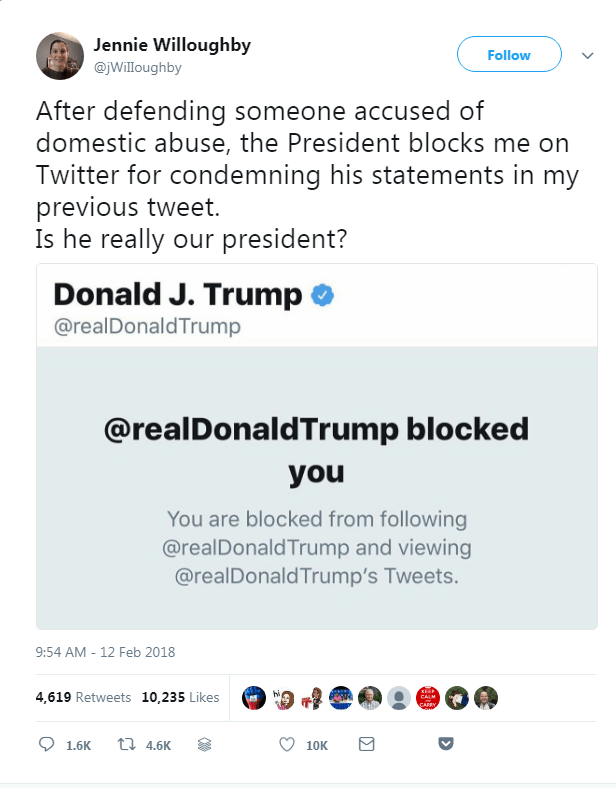Viewport: 616px width, 788px height.
Task: Expand the tweet options chevron menu
Action: 587,56
